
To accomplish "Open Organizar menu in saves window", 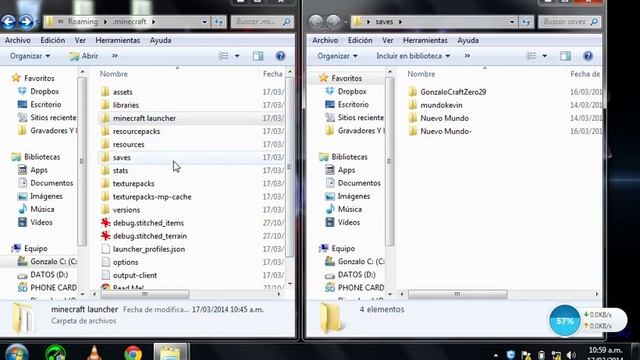I will 337,56.
